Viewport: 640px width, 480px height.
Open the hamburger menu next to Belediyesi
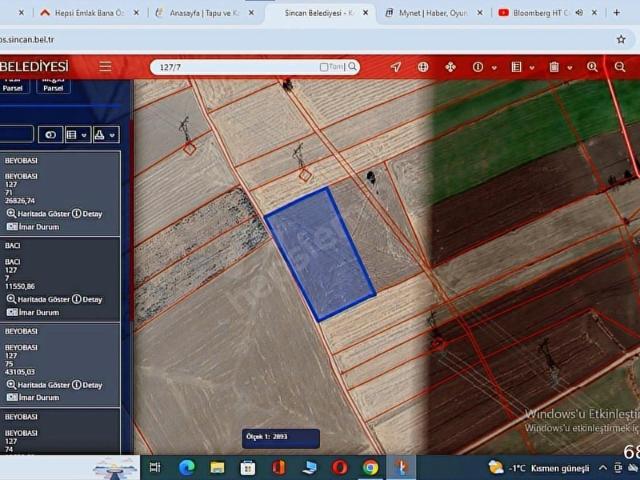click(x=105, y=67)
